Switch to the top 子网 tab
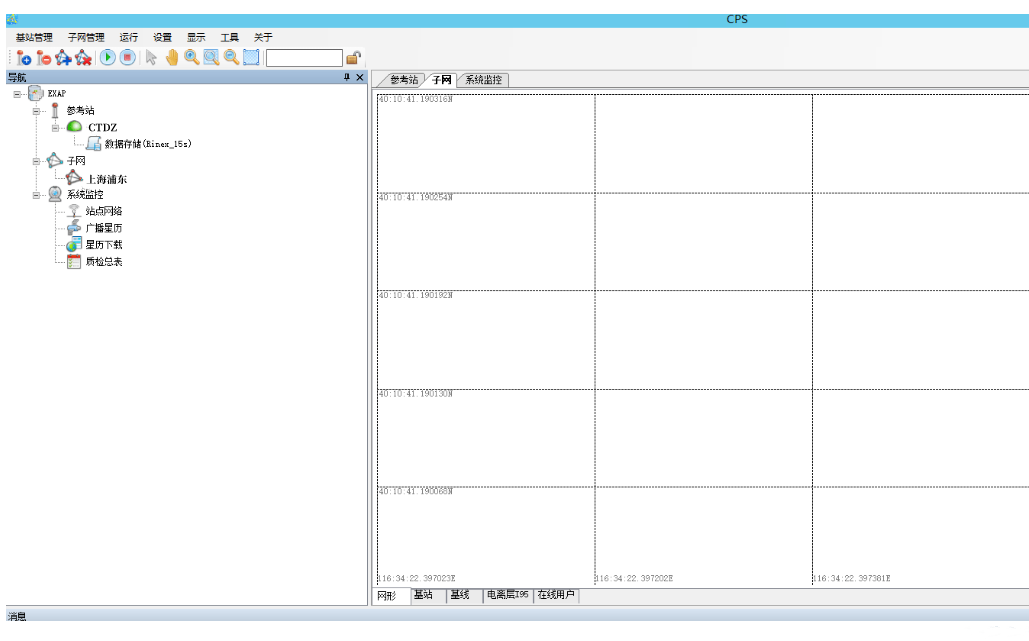Image resolution: width=1029 pixels, height=641 pixels. tap(442, 80)
